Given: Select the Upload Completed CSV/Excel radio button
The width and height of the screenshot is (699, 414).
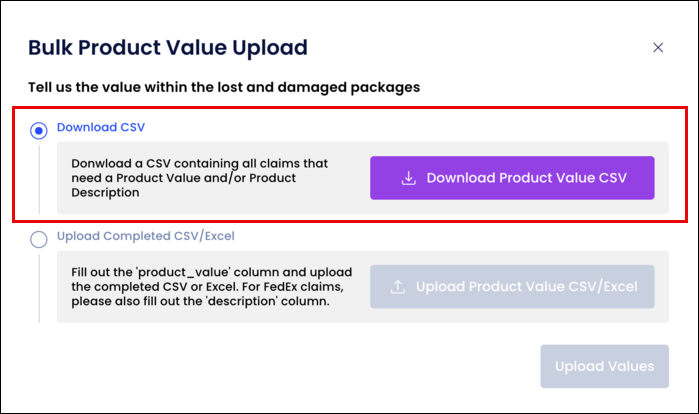Looking at the screenshot, I should pyautogui.click(x=39, y=239).
